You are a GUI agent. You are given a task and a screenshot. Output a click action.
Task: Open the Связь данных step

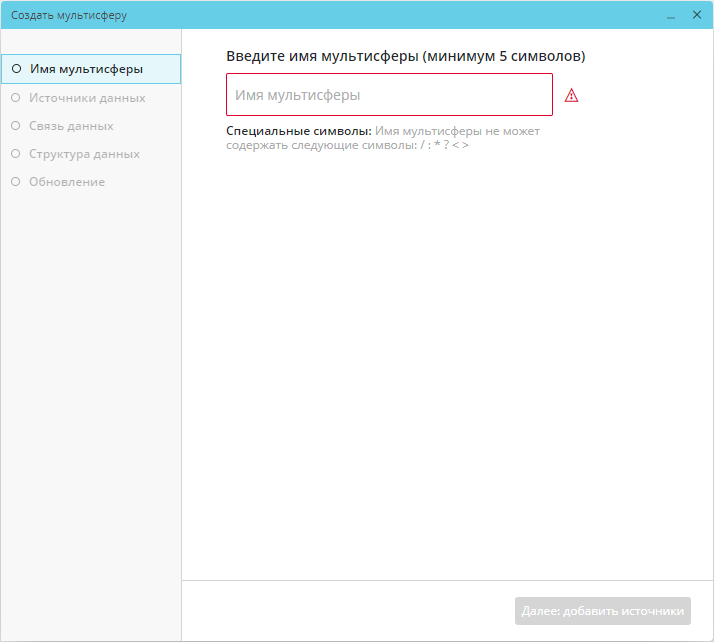[71, 126]
